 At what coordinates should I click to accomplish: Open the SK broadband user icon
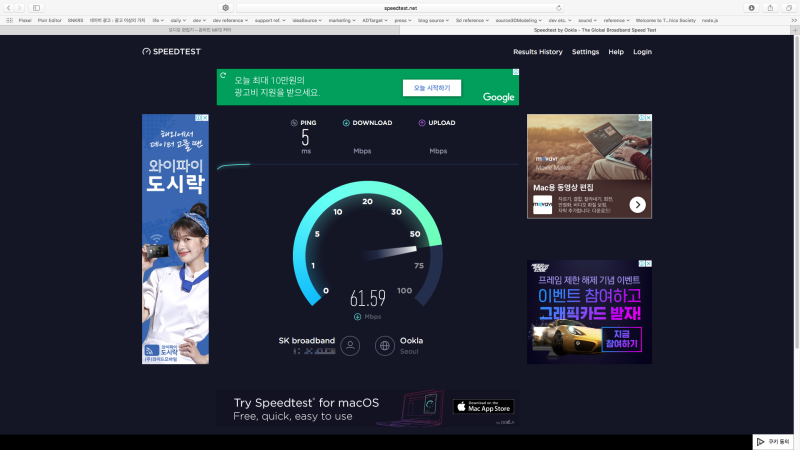pyautogui.click(x=350, y=346)
